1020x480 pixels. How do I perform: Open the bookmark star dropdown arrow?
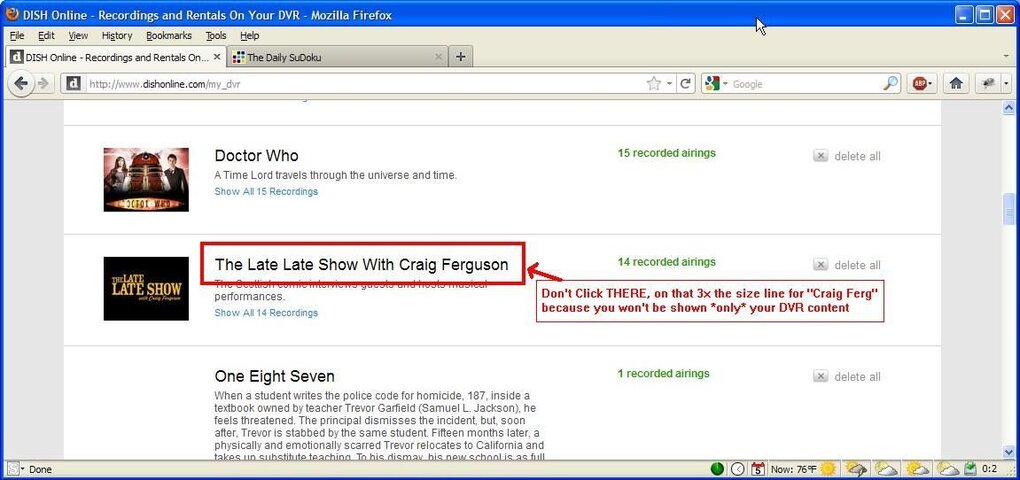tap(669, 84)
